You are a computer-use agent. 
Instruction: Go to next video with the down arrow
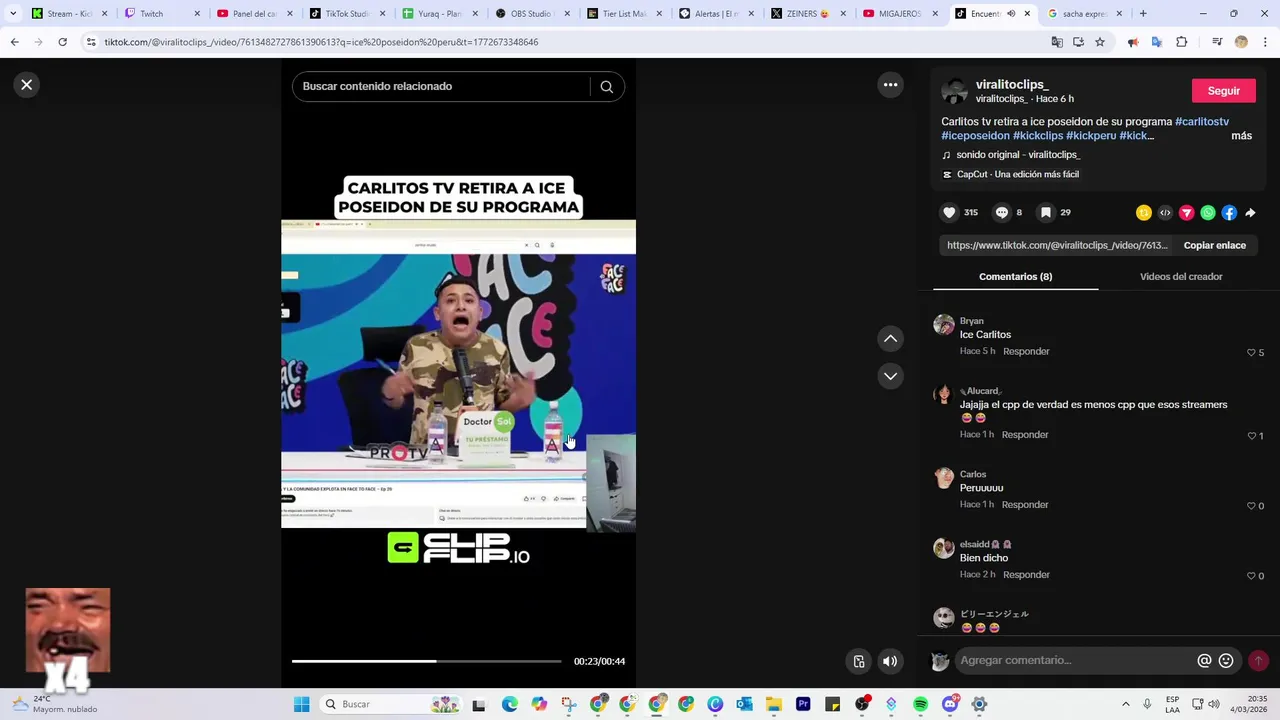tap(890, 376)
